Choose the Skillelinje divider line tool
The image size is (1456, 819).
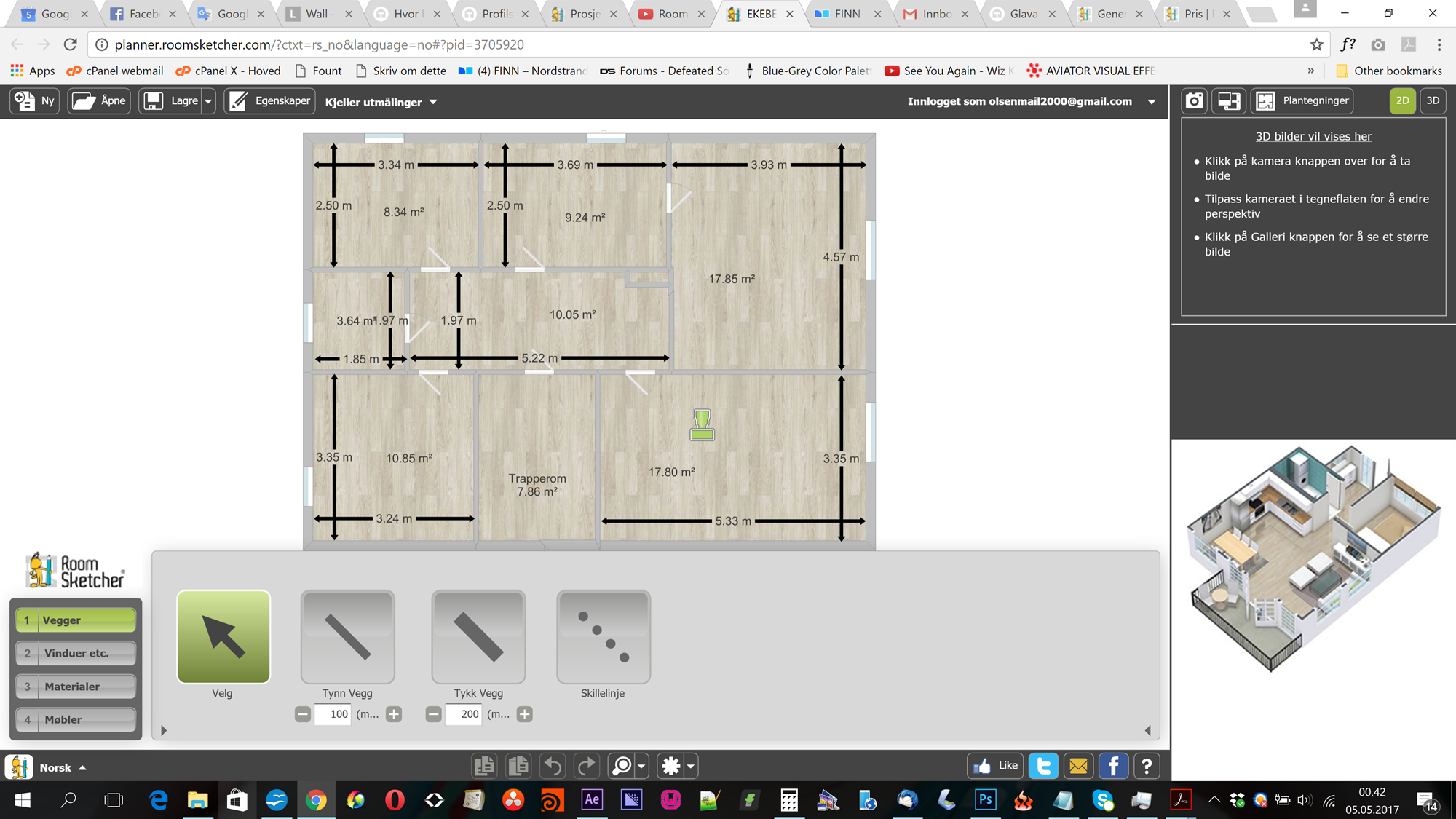(604, 637)
